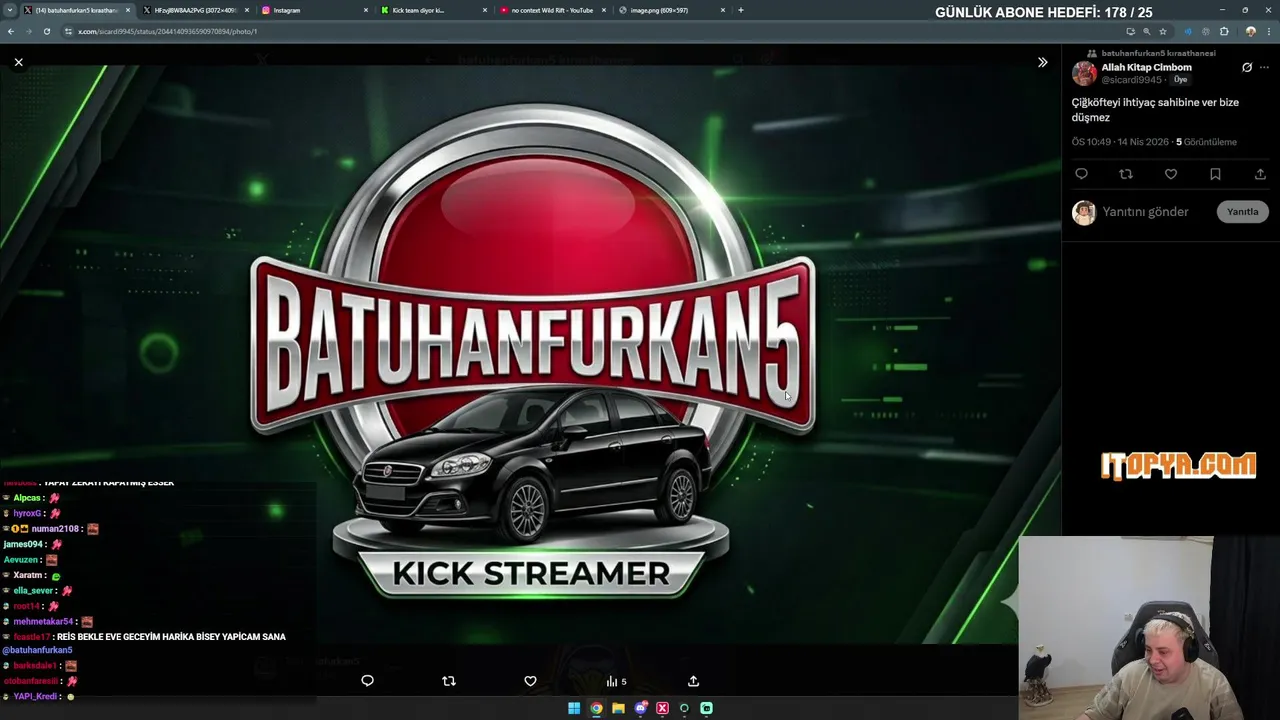This screenshot has height=720, width=1280.
Task: Open the red X app in taskbar
Action: (x=662, y=708)
